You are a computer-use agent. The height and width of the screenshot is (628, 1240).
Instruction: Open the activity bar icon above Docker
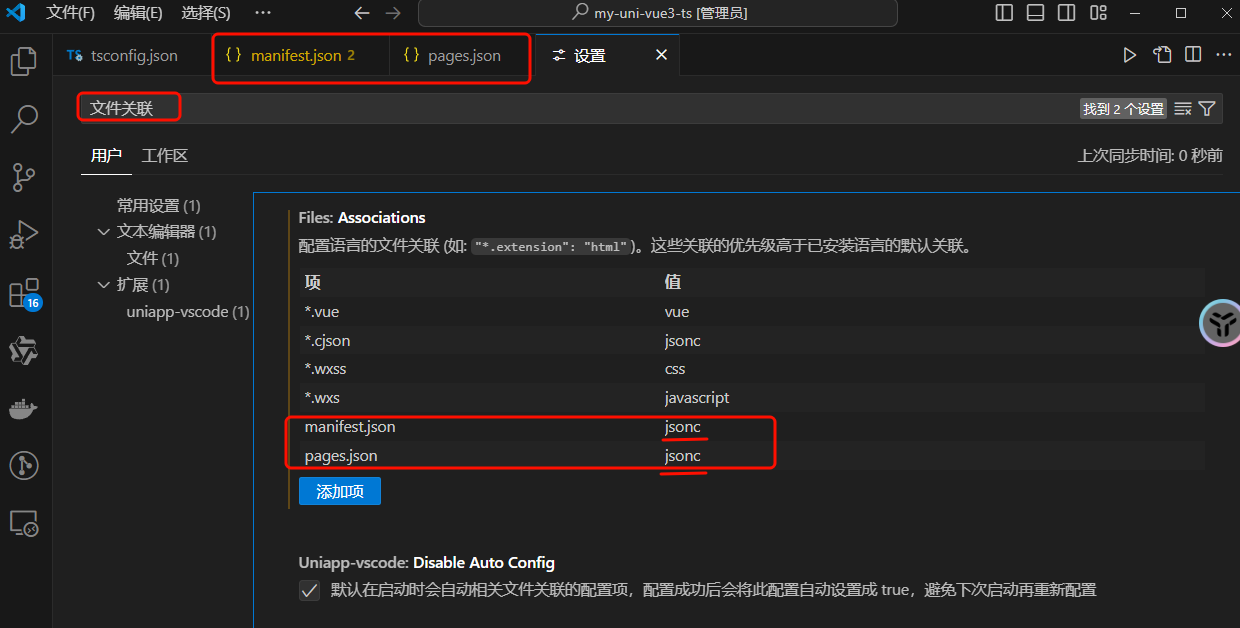(23, 351)
